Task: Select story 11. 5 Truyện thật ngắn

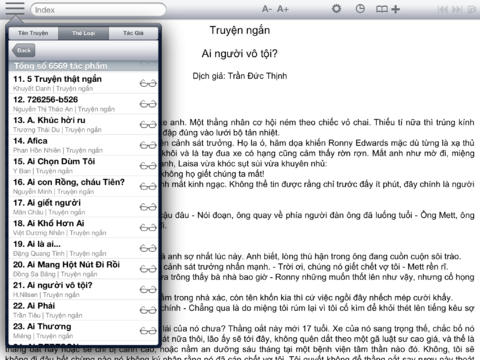Action: 83,83
